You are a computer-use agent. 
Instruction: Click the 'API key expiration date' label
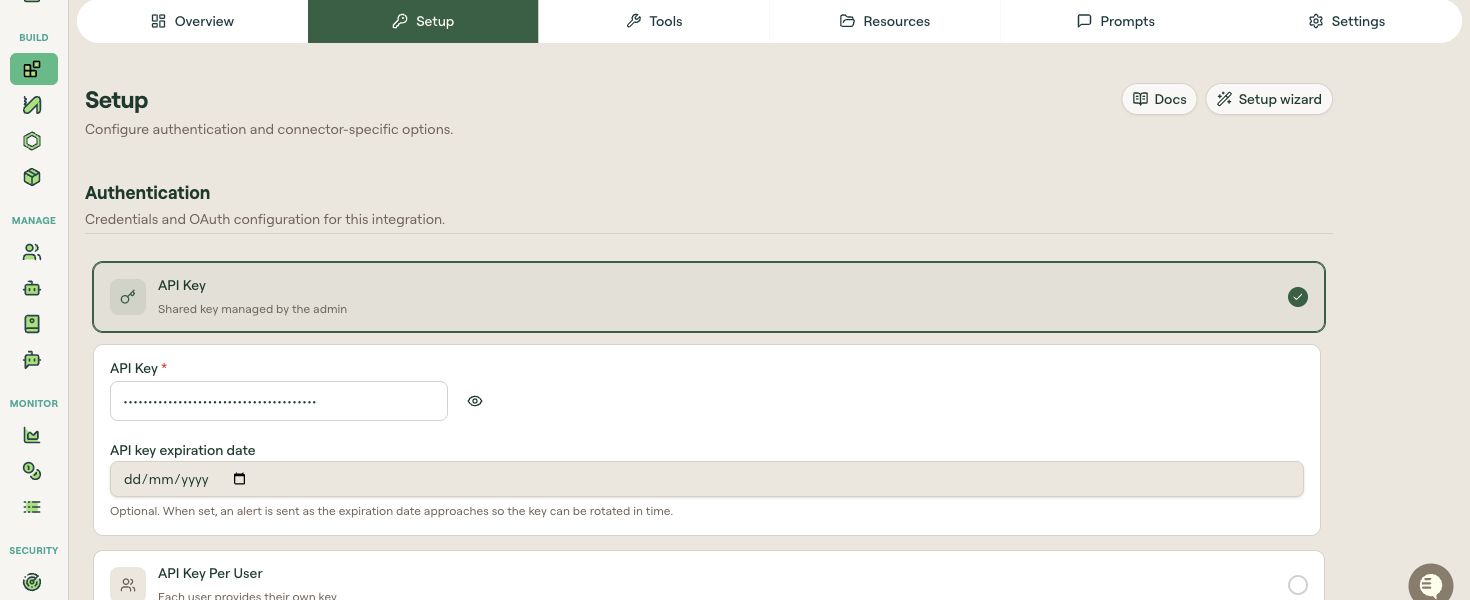183,450
